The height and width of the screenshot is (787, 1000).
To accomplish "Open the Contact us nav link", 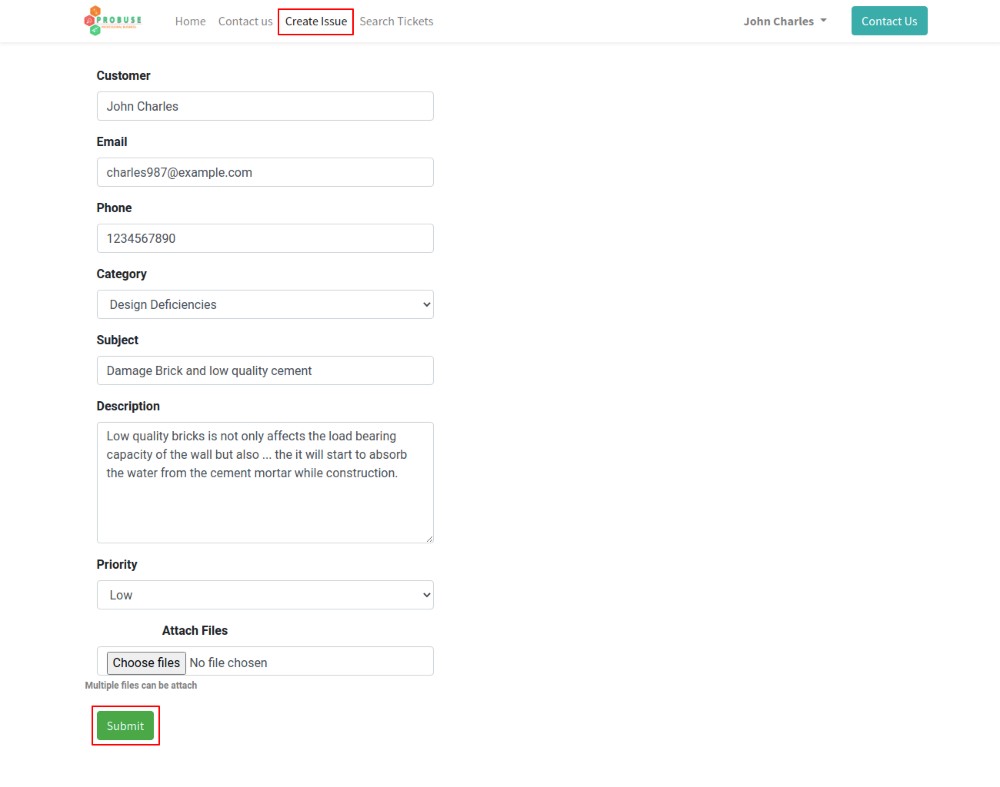I will click(245, 21).
